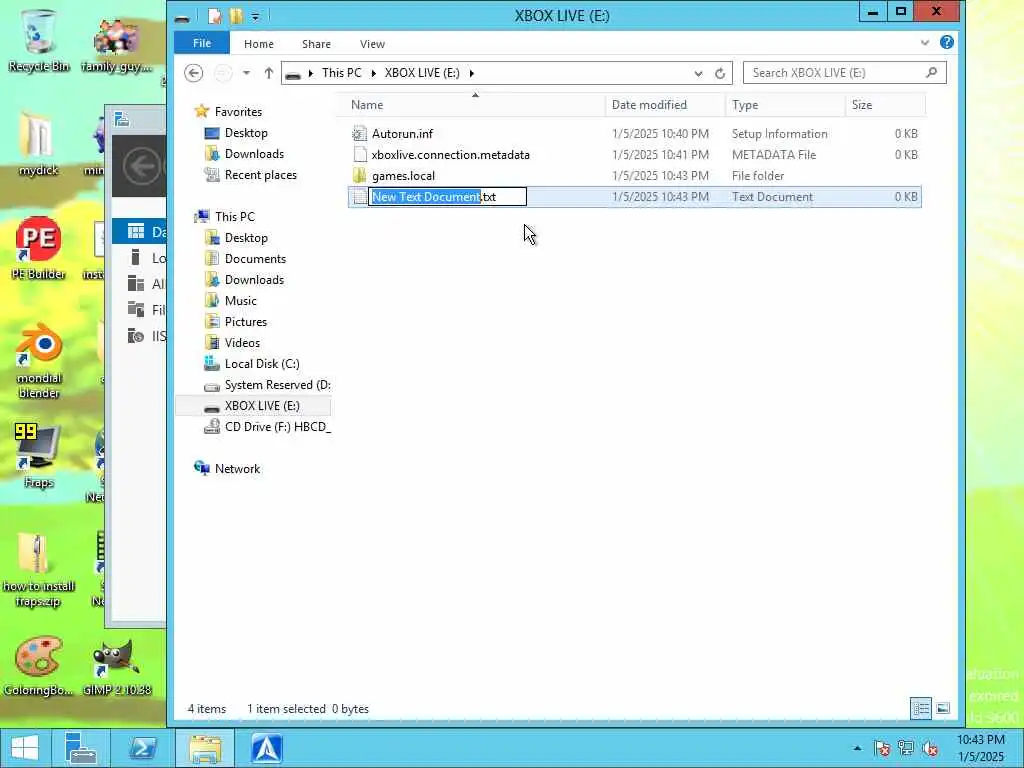Open Music under This PC

point(240,300)
